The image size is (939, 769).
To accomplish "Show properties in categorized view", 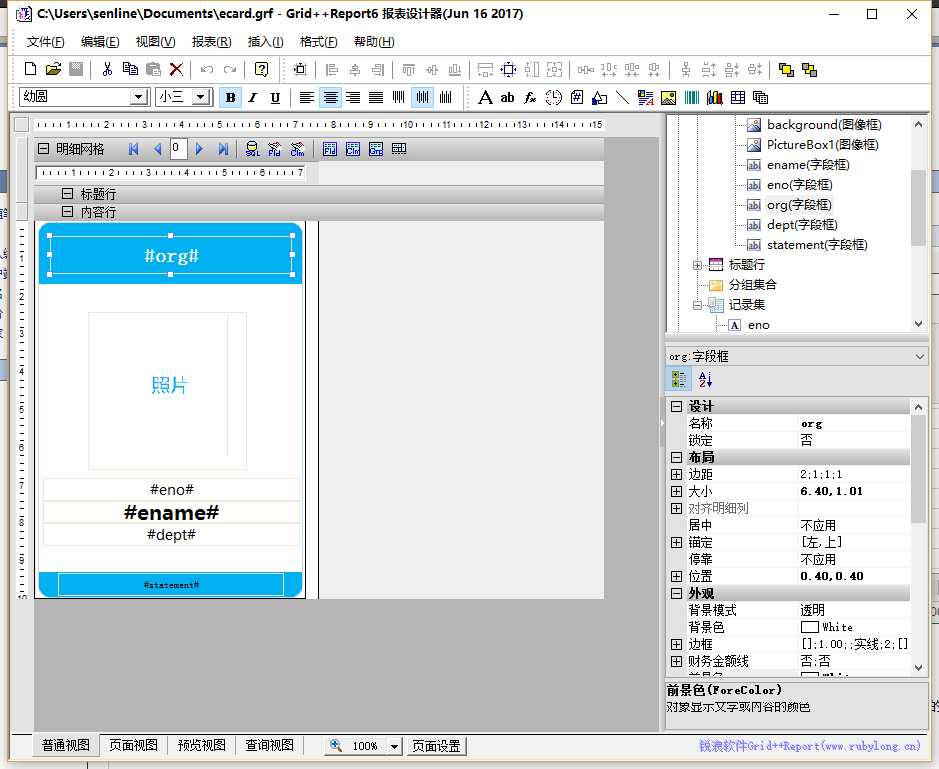I will (x=679, y=379).
